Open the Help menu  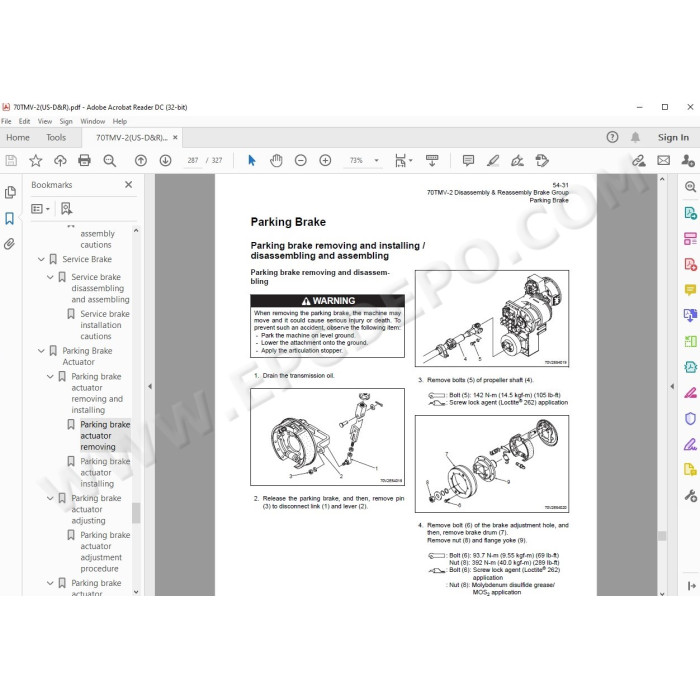point(120,121)
